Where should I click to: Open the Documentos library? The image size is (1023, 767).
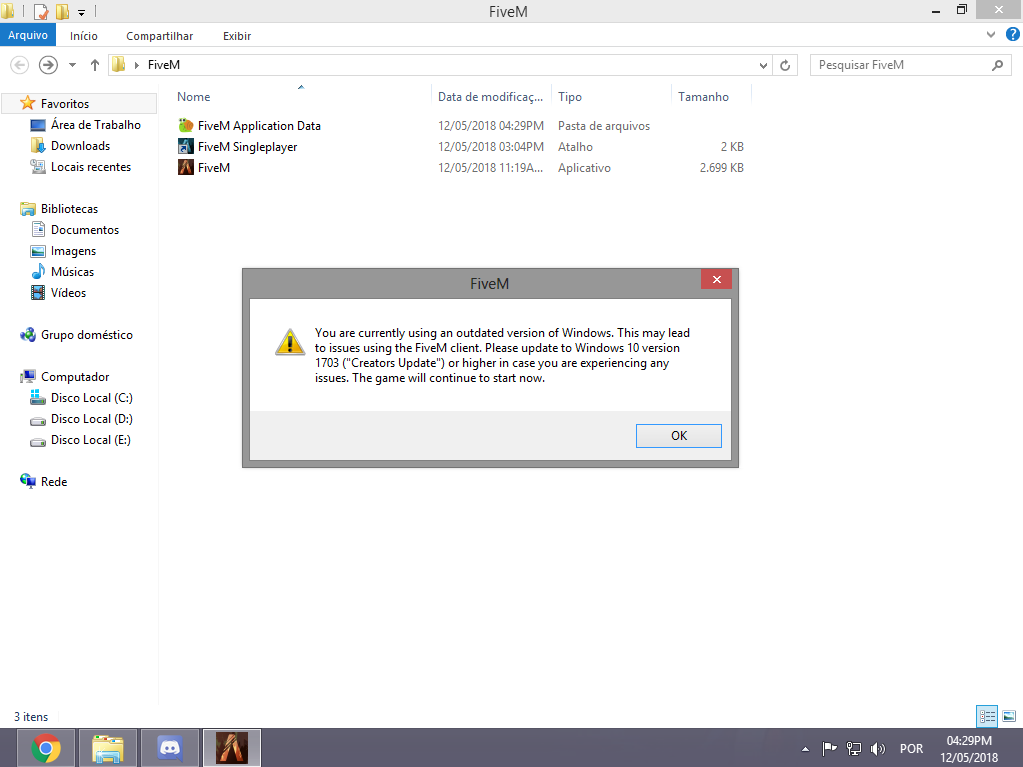tap(85, 230)
